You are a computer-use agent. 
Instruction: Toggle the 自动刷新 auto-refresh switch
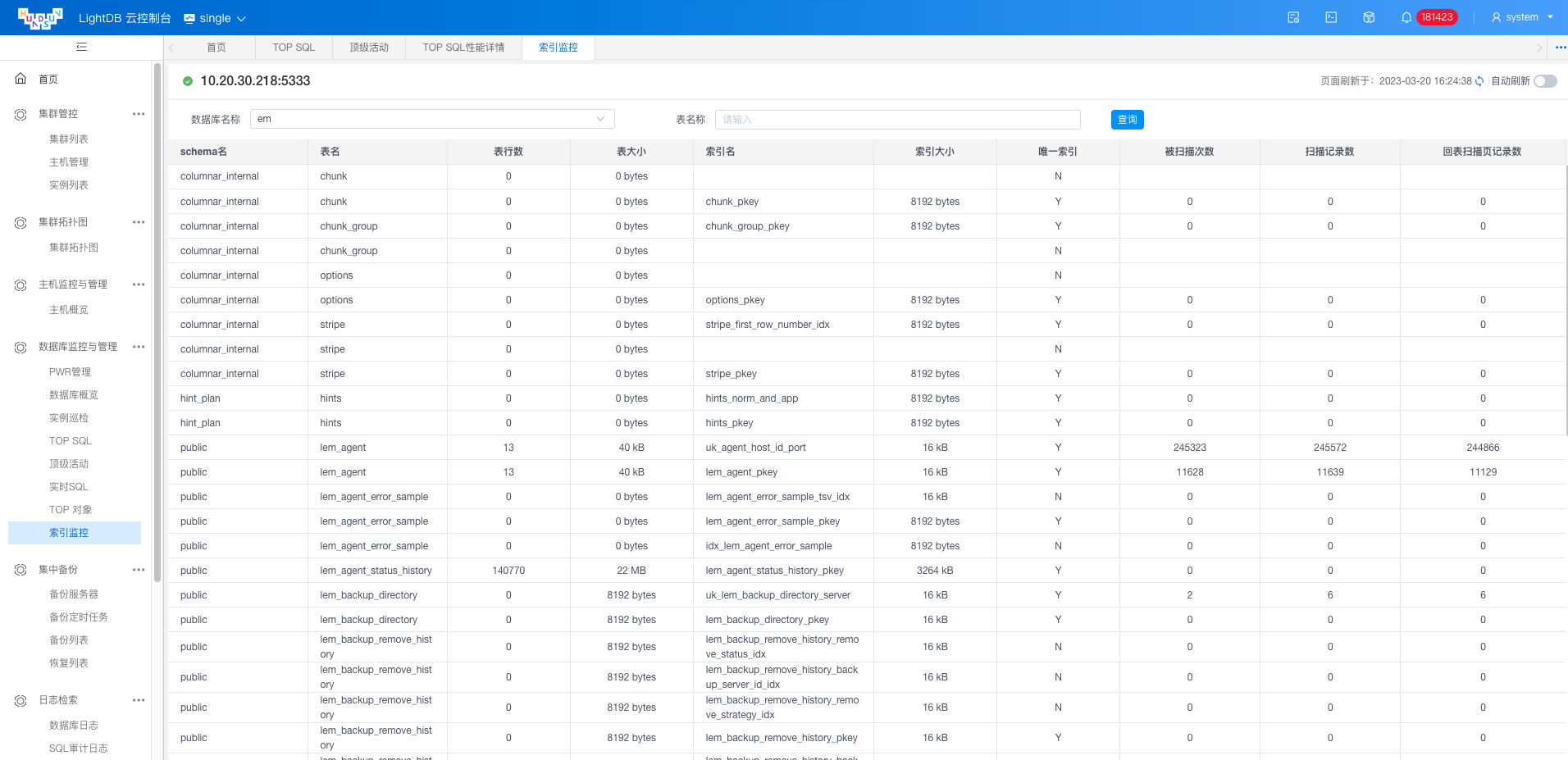tap(1546, 81)
